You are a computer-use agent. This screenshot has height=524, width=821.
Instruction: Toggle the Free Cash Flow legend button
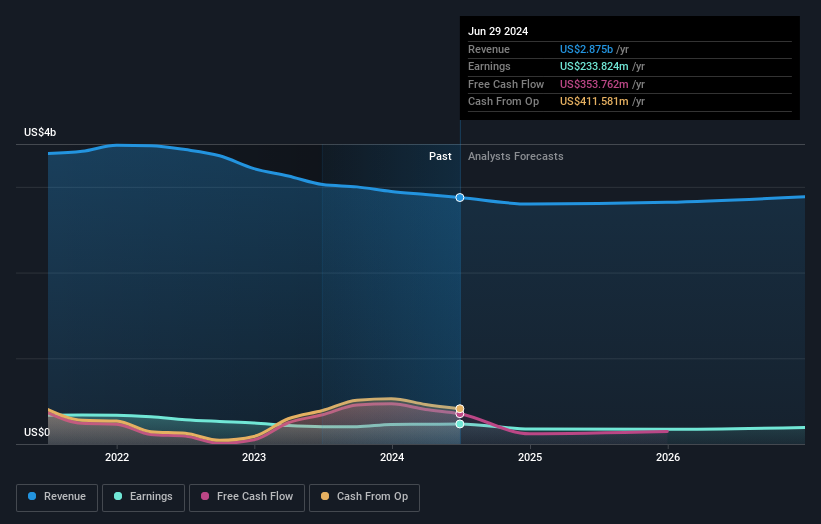pos(247,497)
